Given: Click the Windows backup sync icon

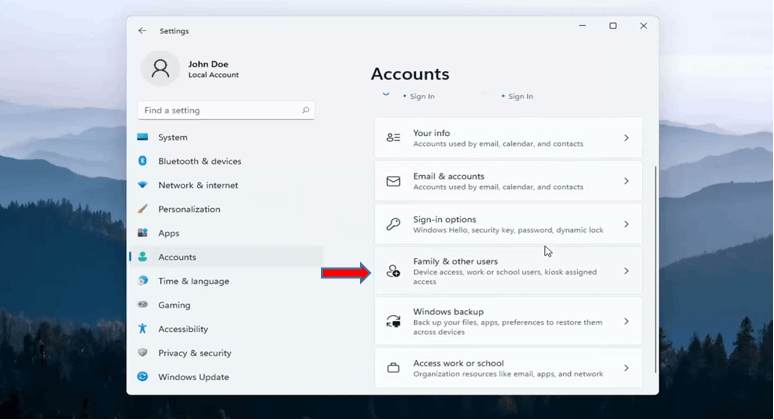Looking at the screenshot, I should [x=393, y=321].
